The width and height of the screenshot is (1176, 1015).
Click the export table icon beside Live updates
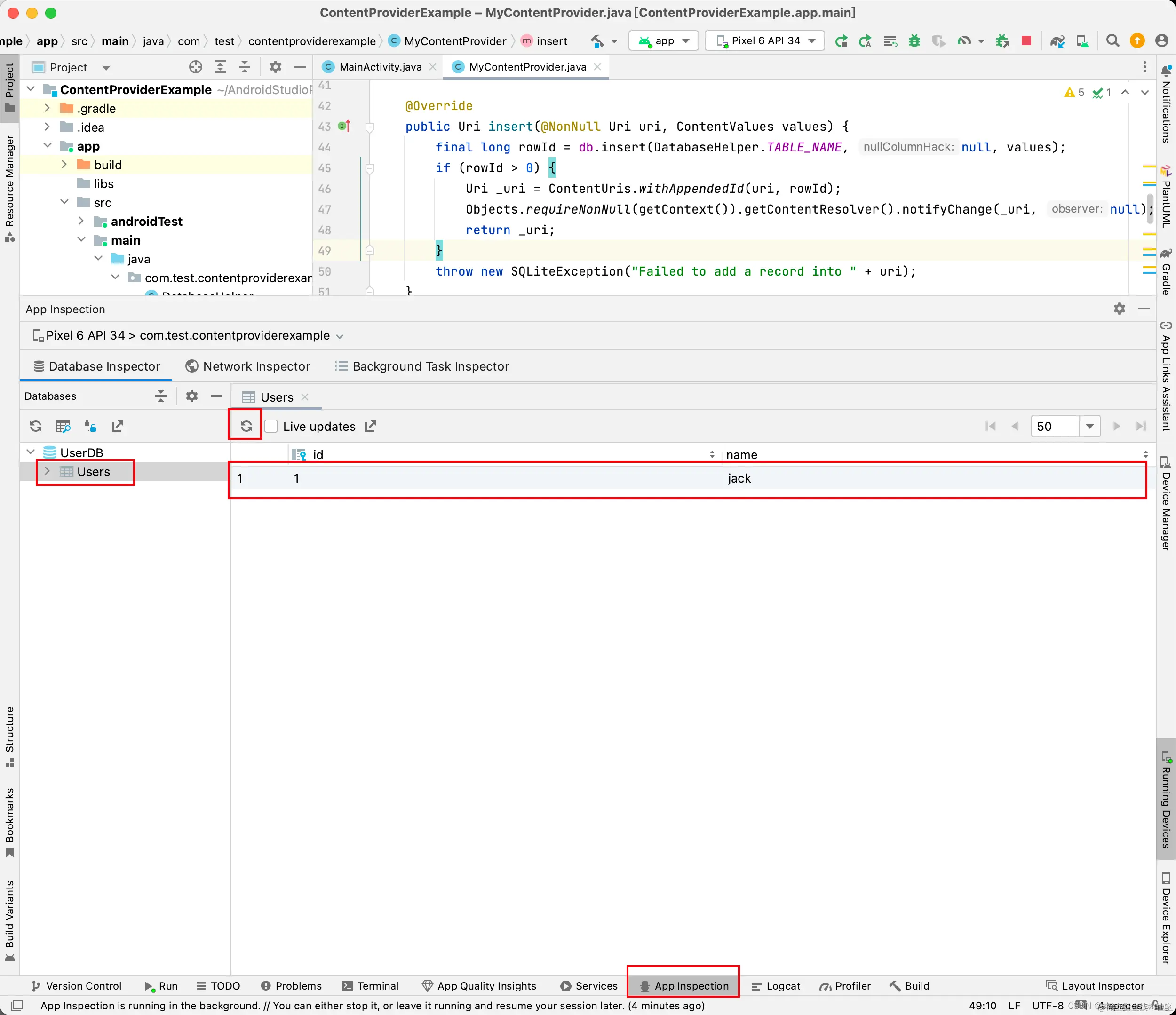(371, 426)
